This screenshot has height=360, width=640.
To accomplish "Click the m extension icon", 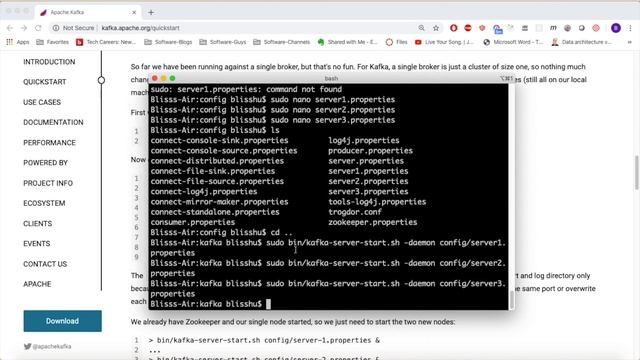I will (553, 28).
